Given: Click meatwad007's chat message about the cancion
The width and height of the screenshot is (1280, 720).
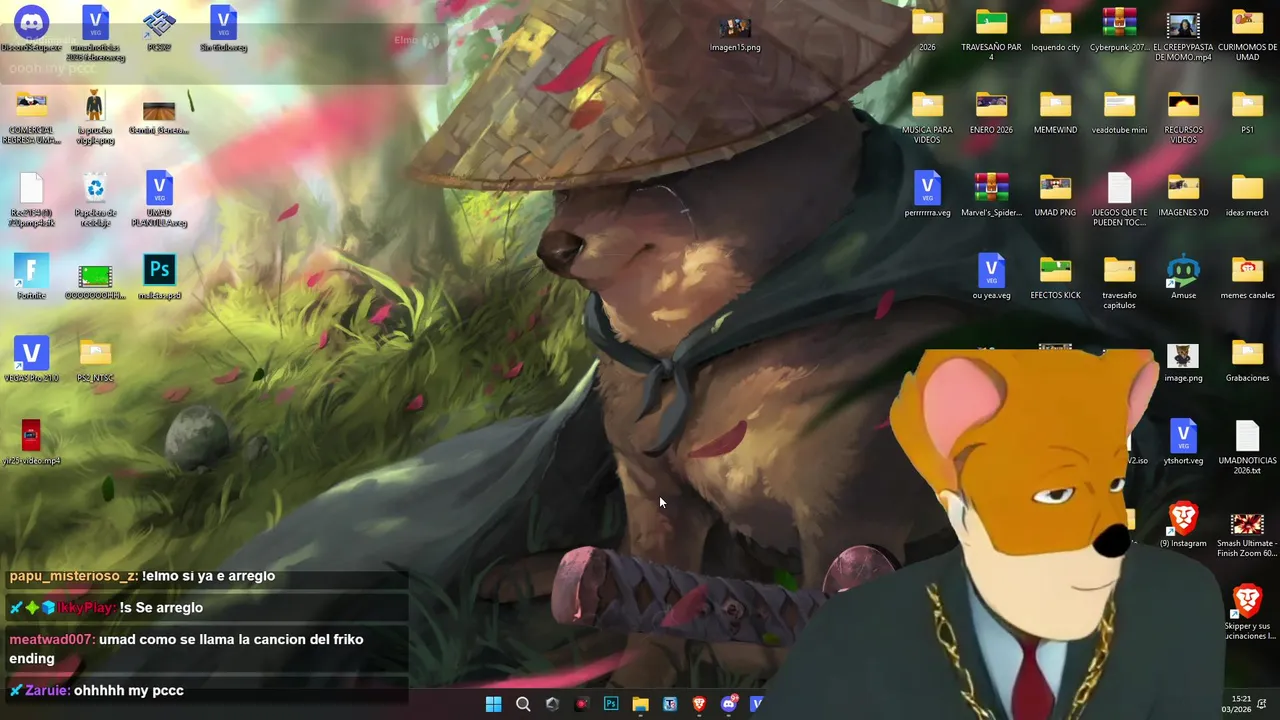Looking at the screenshot, I should coord(205,649).
